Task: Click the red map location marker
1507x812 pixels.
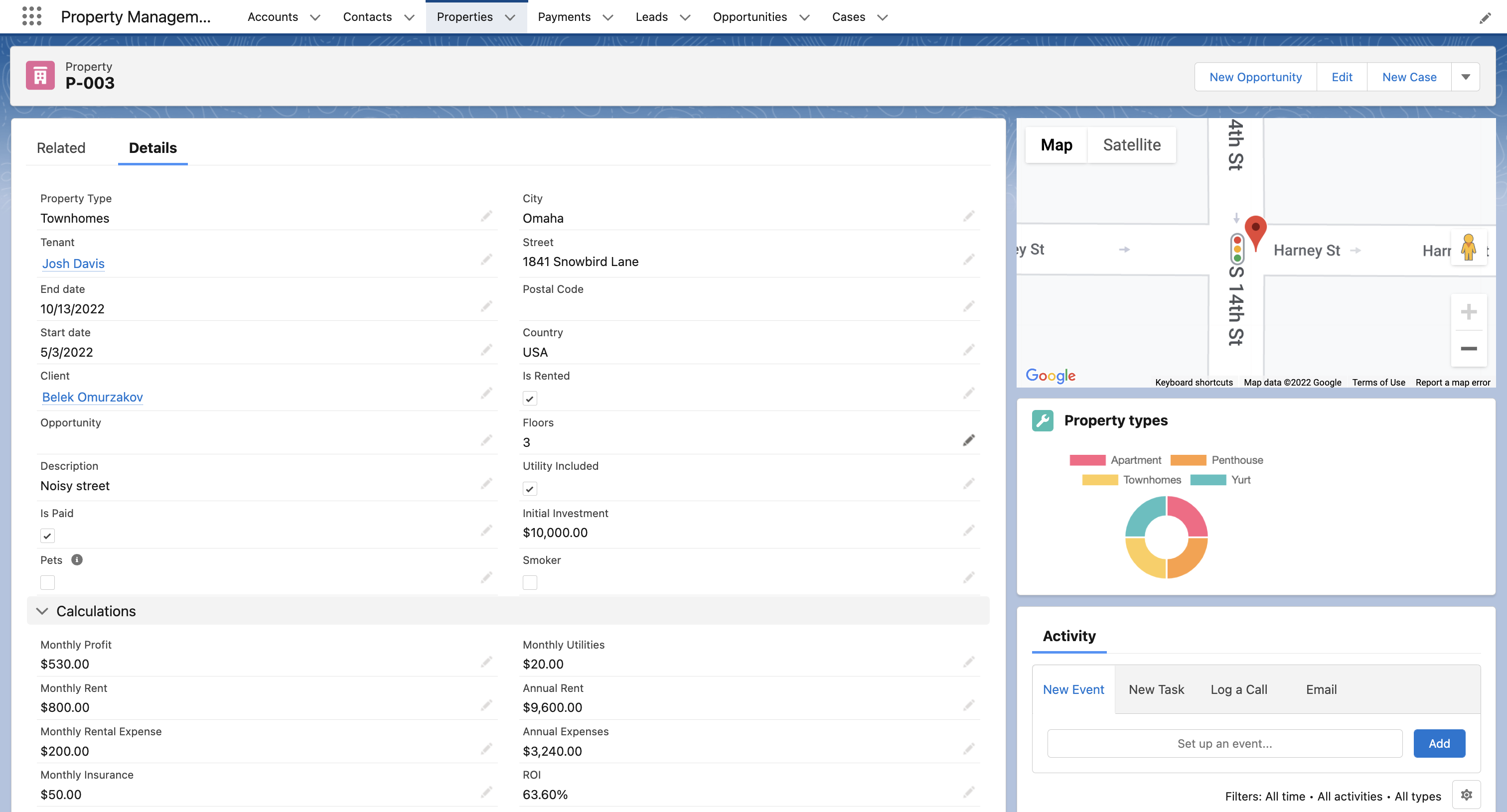Action: pyautogui.click(x=1255, y=230)
